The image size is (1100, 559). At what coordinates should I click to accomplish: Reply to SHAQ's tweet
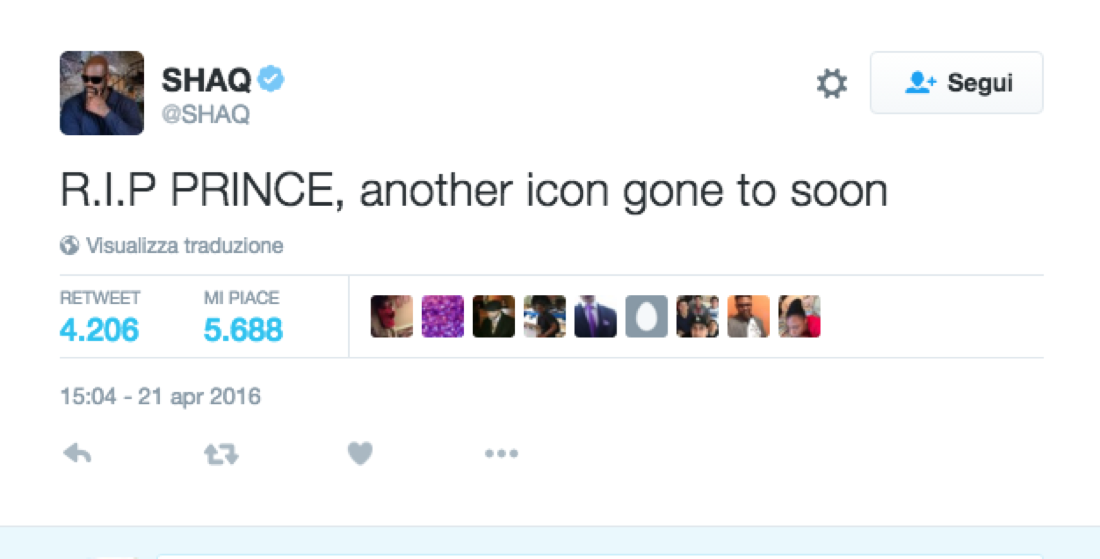77,454
